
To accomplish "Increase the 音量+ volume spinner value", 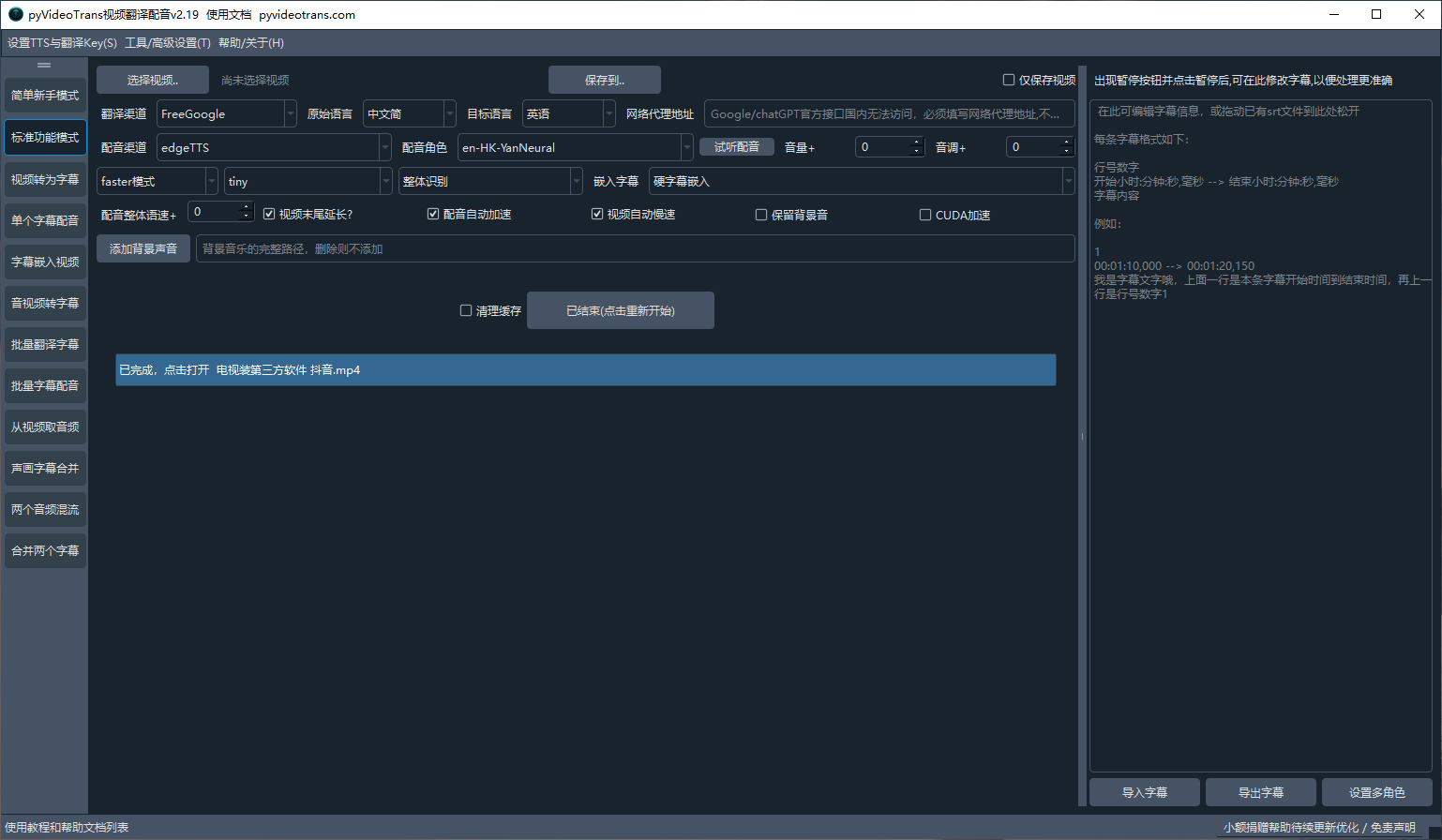I will (917, 142).
